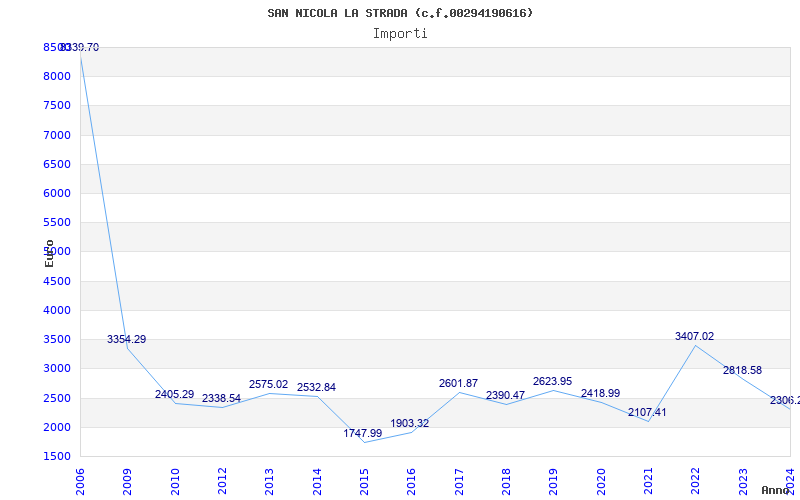Image resolution: width=800 pixels, height=500 pixels.
Task: Click the 2532.84 data label
Action: (x=316, y=387)
